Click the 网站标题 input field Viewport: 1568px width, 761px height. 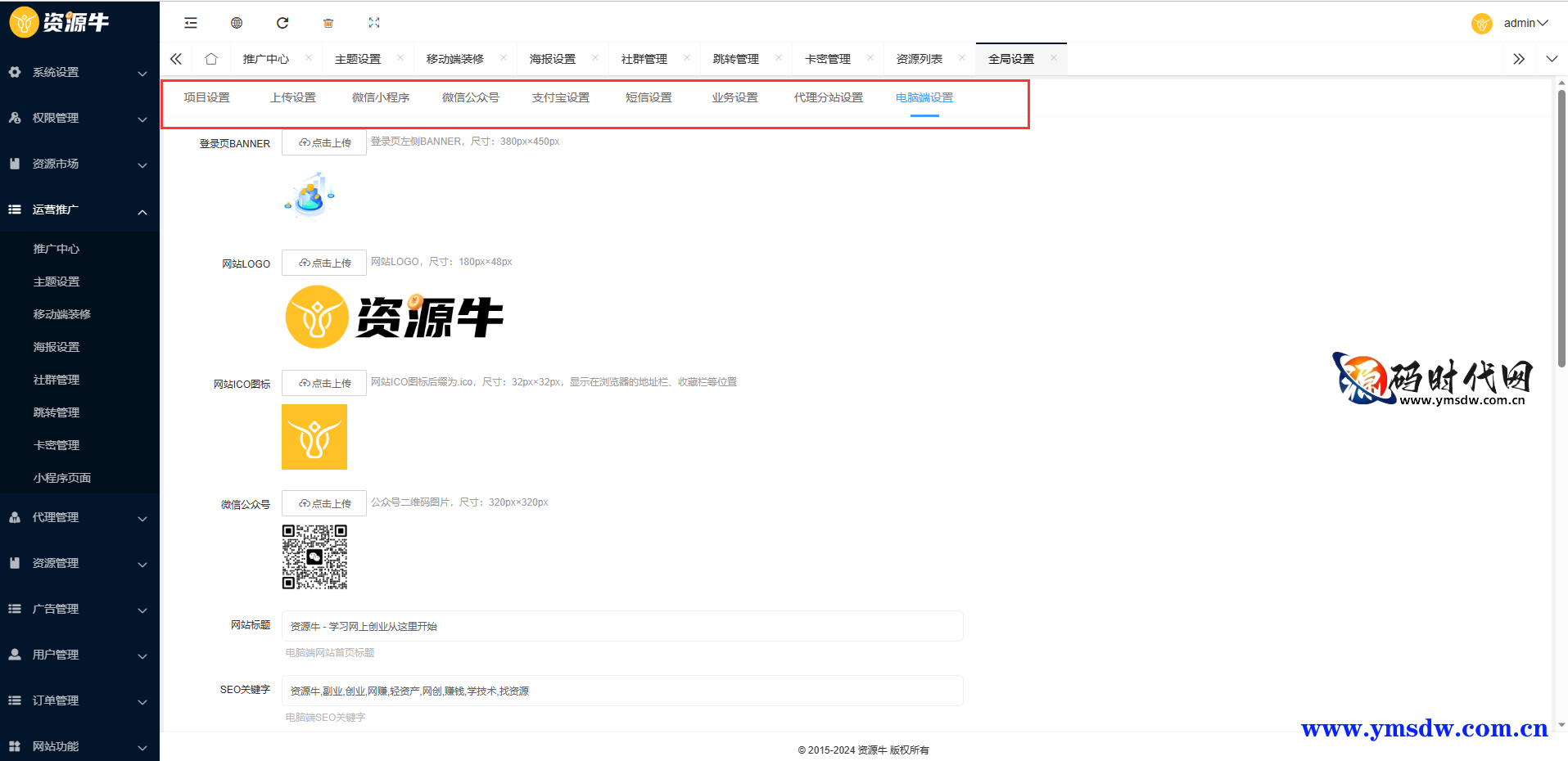pyautogui.click(x=622, y=626)
